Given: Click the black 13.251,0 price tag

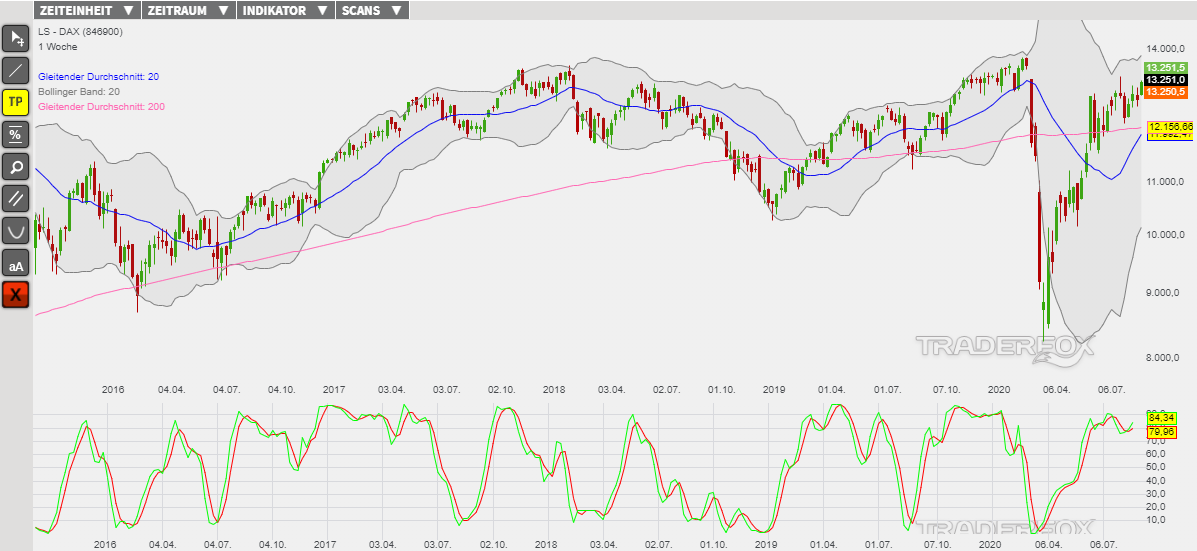Looking at the screenshot, I should coord(1166,79).
